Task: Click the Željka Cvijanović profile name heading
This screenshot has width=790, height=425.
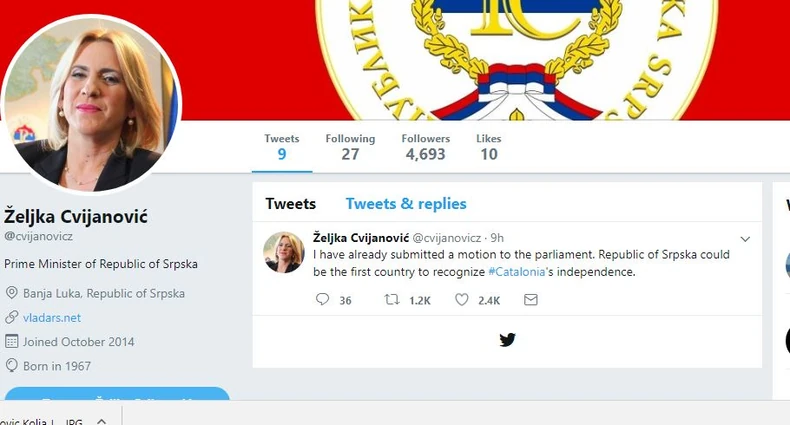Action: click(x=76, y=215)
